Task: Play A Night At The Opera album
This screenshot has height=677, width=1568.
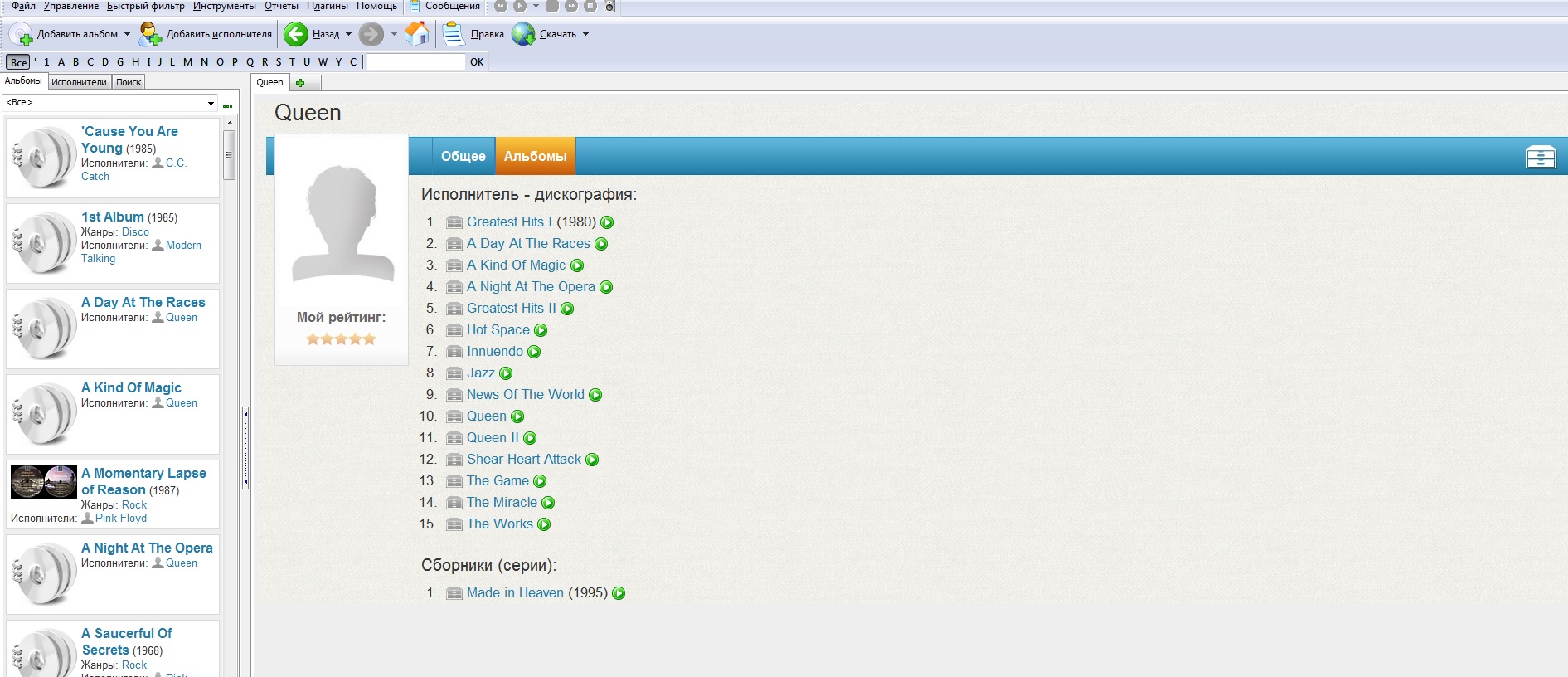Action: point(606,287)
